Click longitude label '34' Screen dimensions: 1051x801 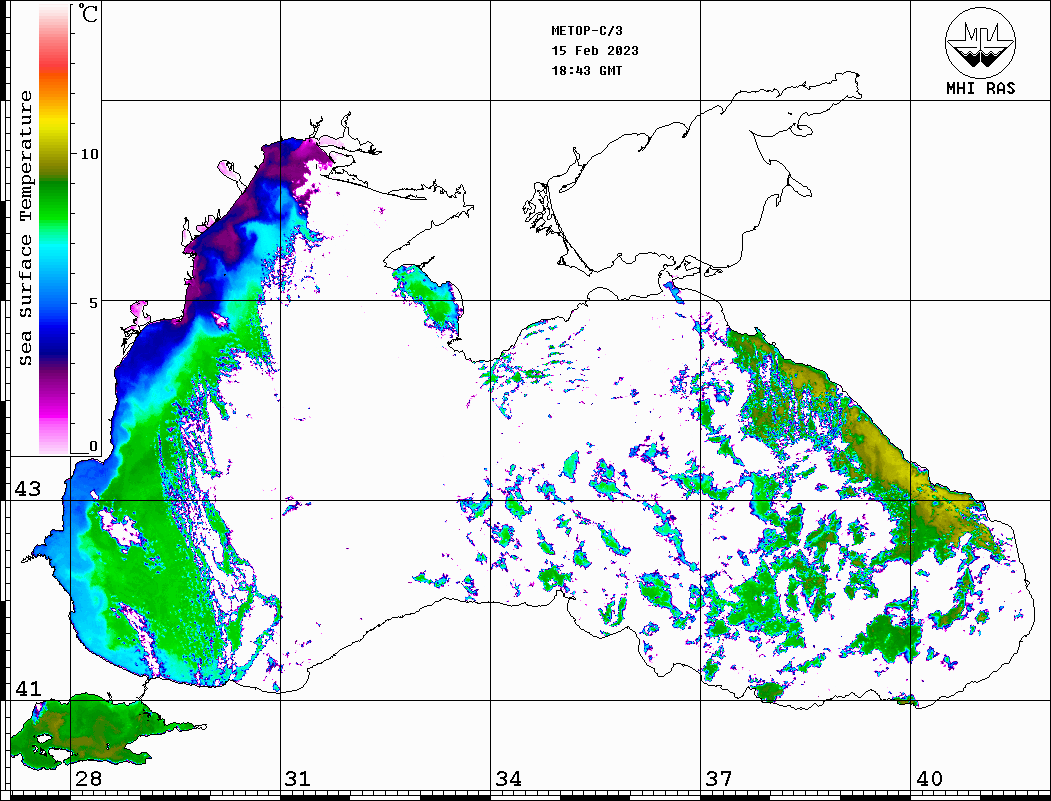pyautogui.click(x=509, y=779)
